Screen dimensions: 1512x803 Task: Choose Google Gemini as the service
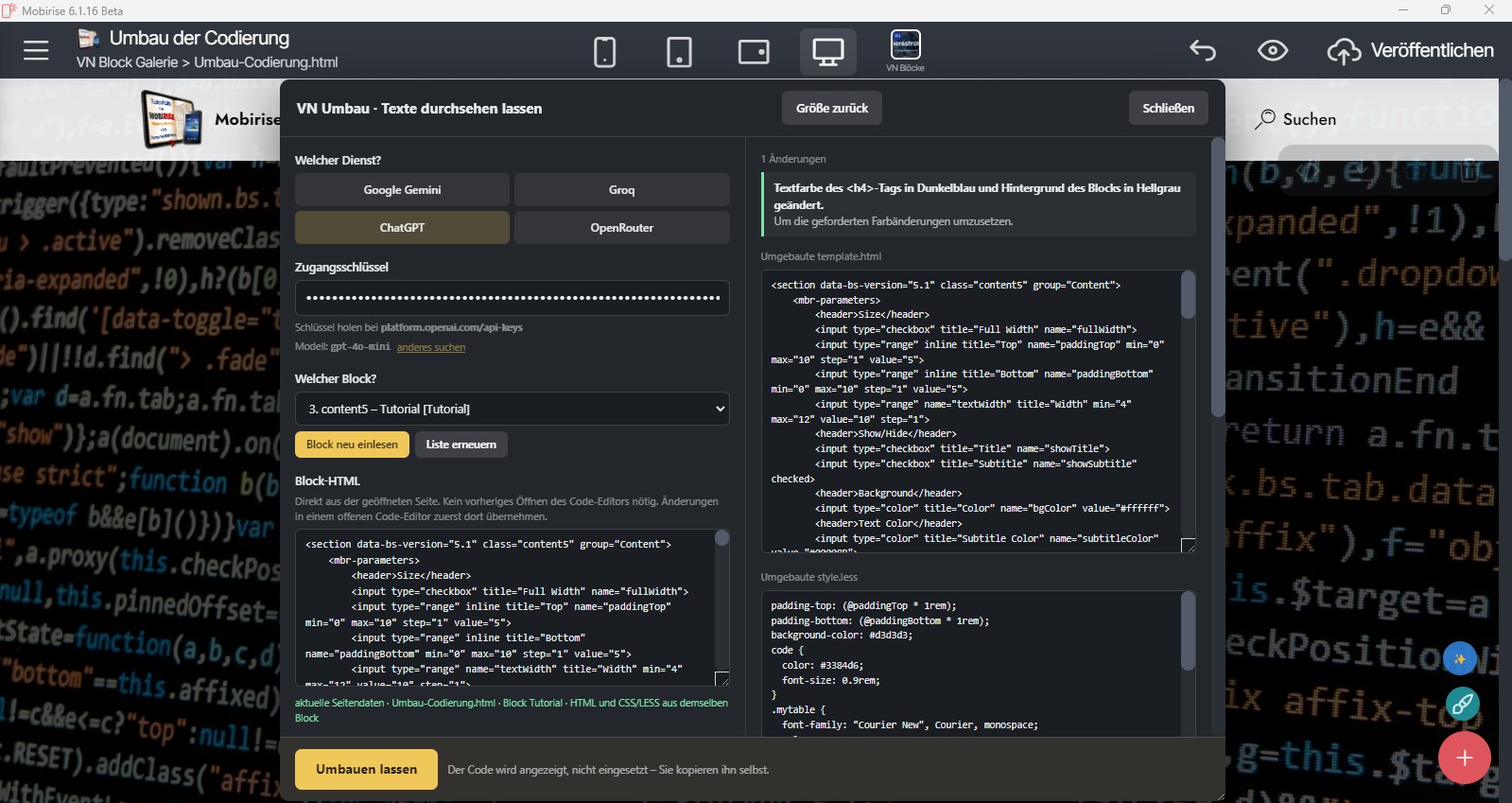point(402,190)
